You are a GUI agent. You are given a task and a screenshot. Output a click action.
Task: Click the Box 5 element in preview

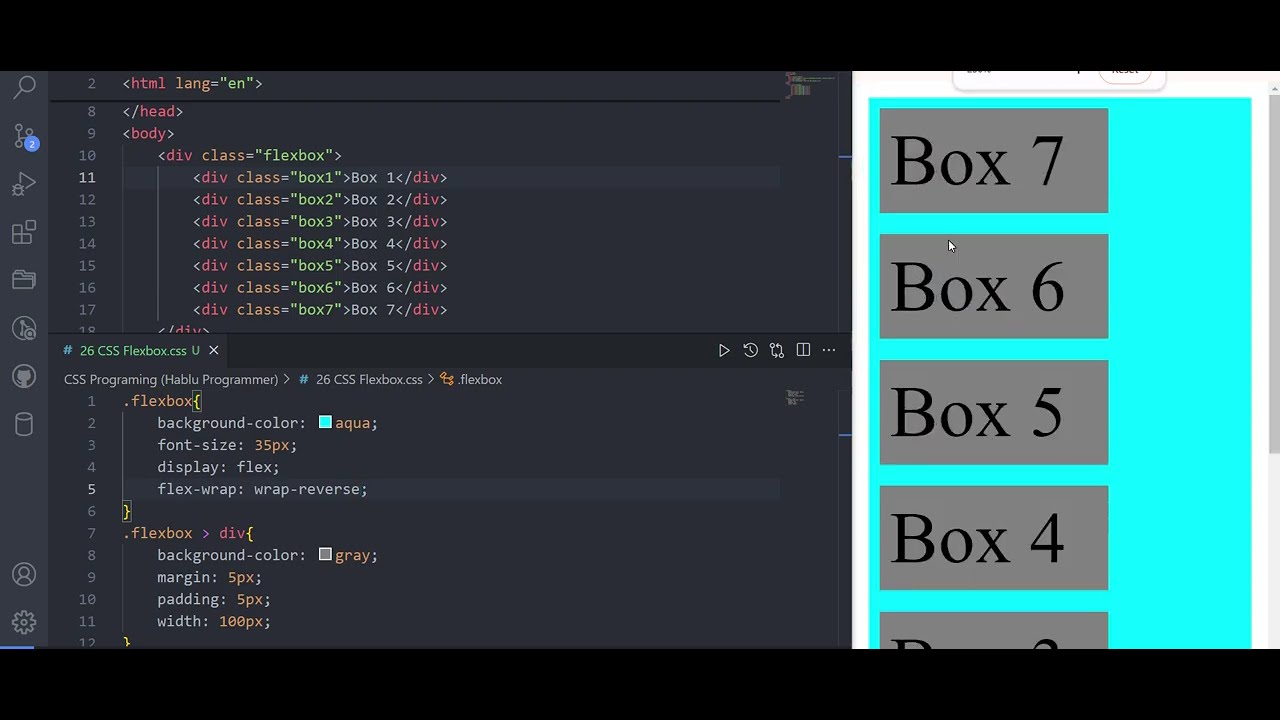tap(993, 413)
